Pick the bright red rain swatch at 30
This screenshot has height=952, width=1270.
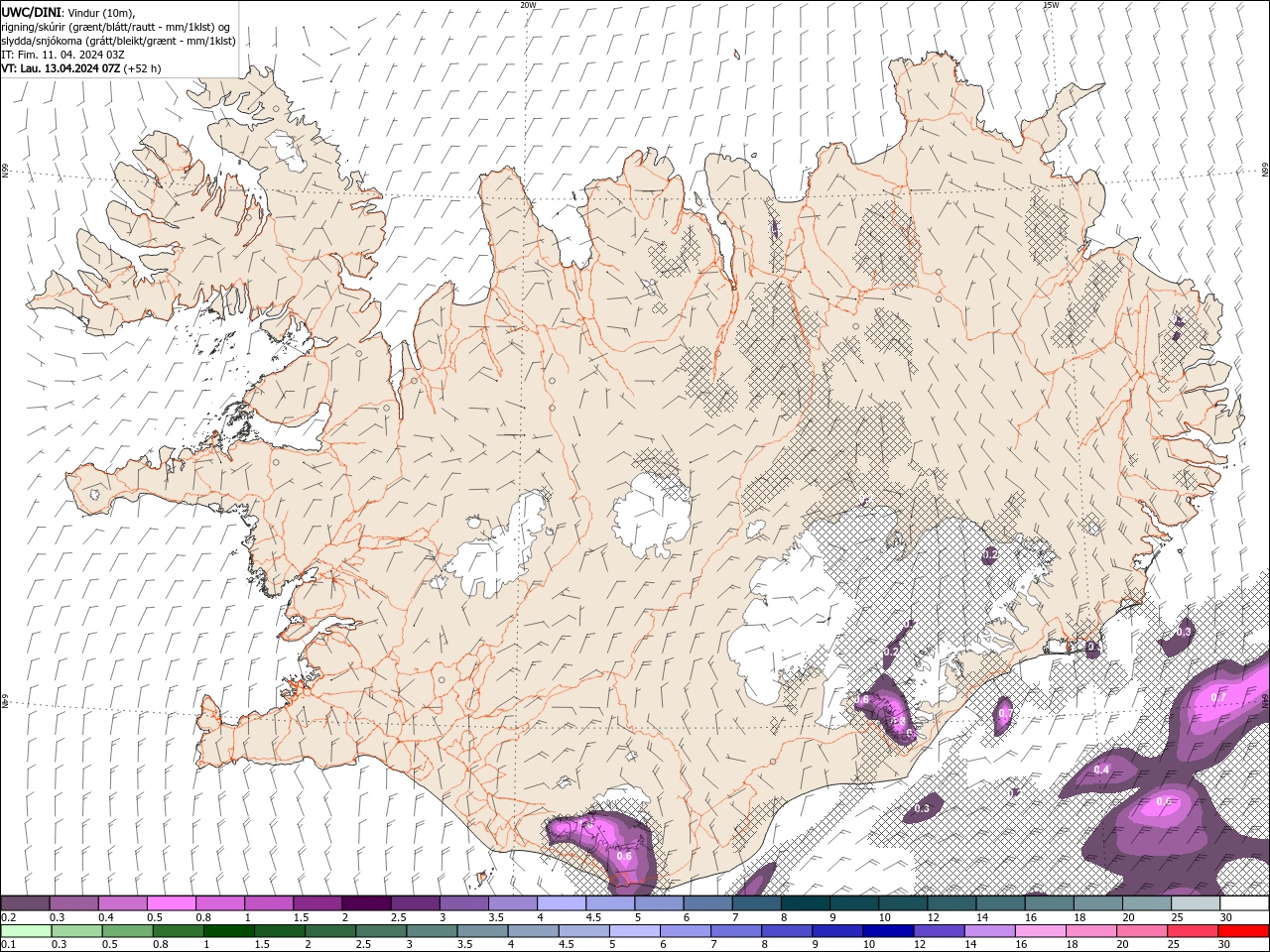(x=1243, y=931)
